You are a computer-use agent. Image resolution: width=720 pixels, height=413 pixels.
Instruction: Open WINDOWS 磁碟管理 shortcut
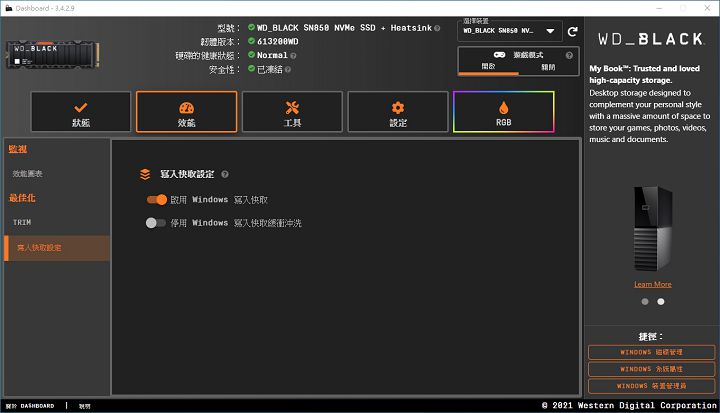tap(651, 352)
